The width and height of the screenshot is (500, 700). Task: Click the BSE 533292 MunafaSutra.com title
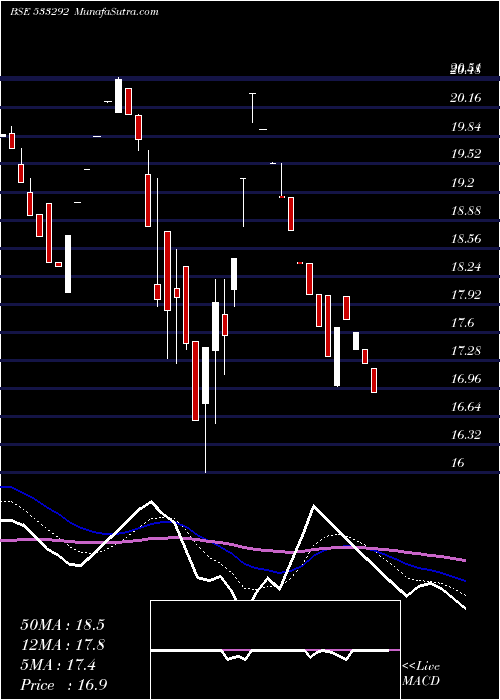click(x=84, y=12)
